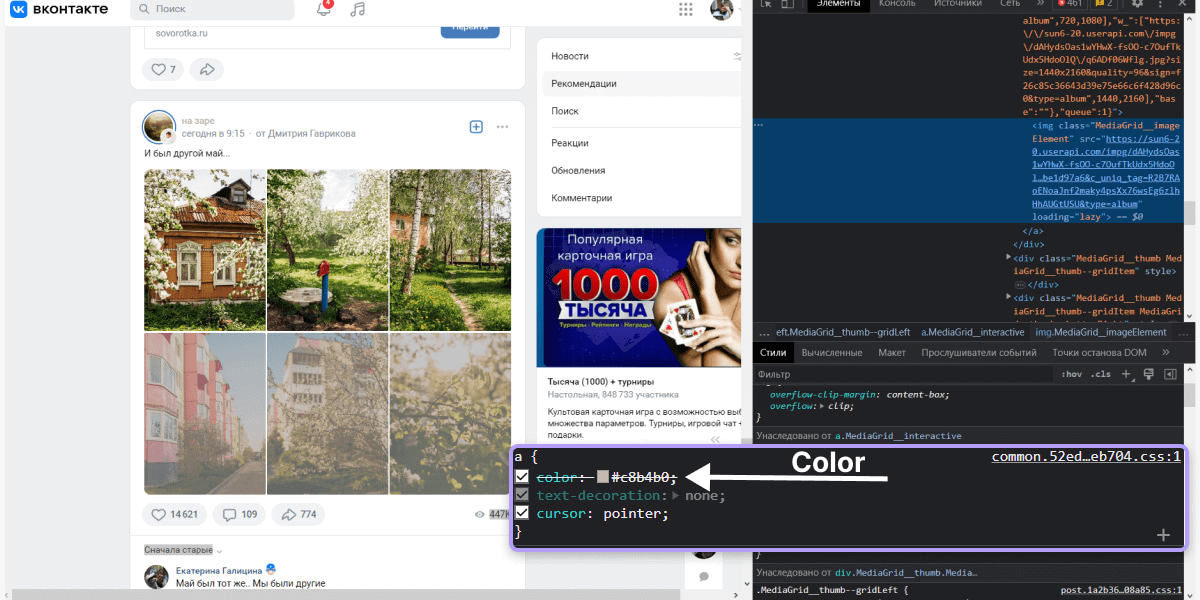Viewport: 1200px width, 600px height.
Task: Open the на заре post options menu
Action: pyautogui.click(x=502, y=127)
